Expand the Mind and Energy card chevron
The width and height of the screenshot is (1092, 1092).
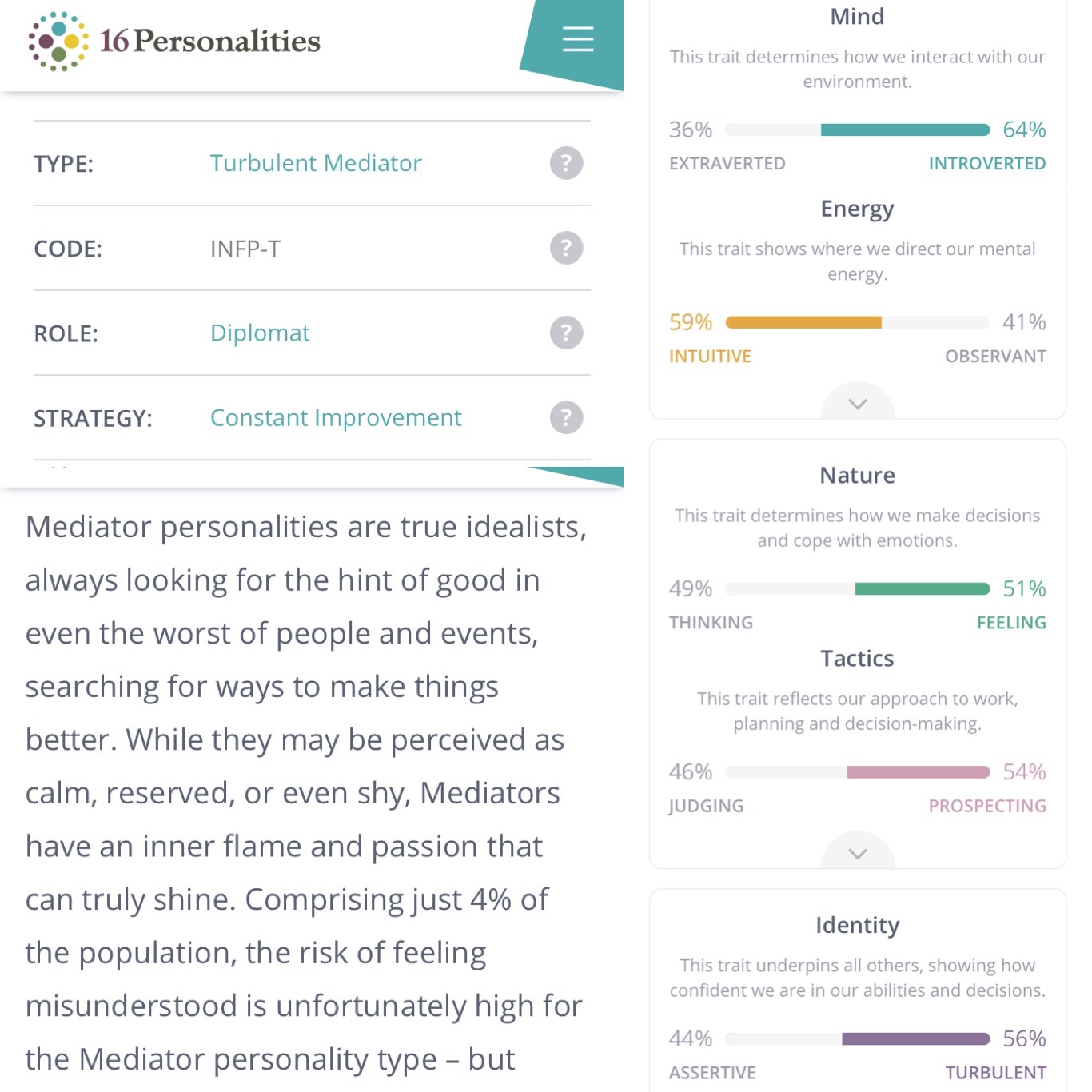(857, 404)
